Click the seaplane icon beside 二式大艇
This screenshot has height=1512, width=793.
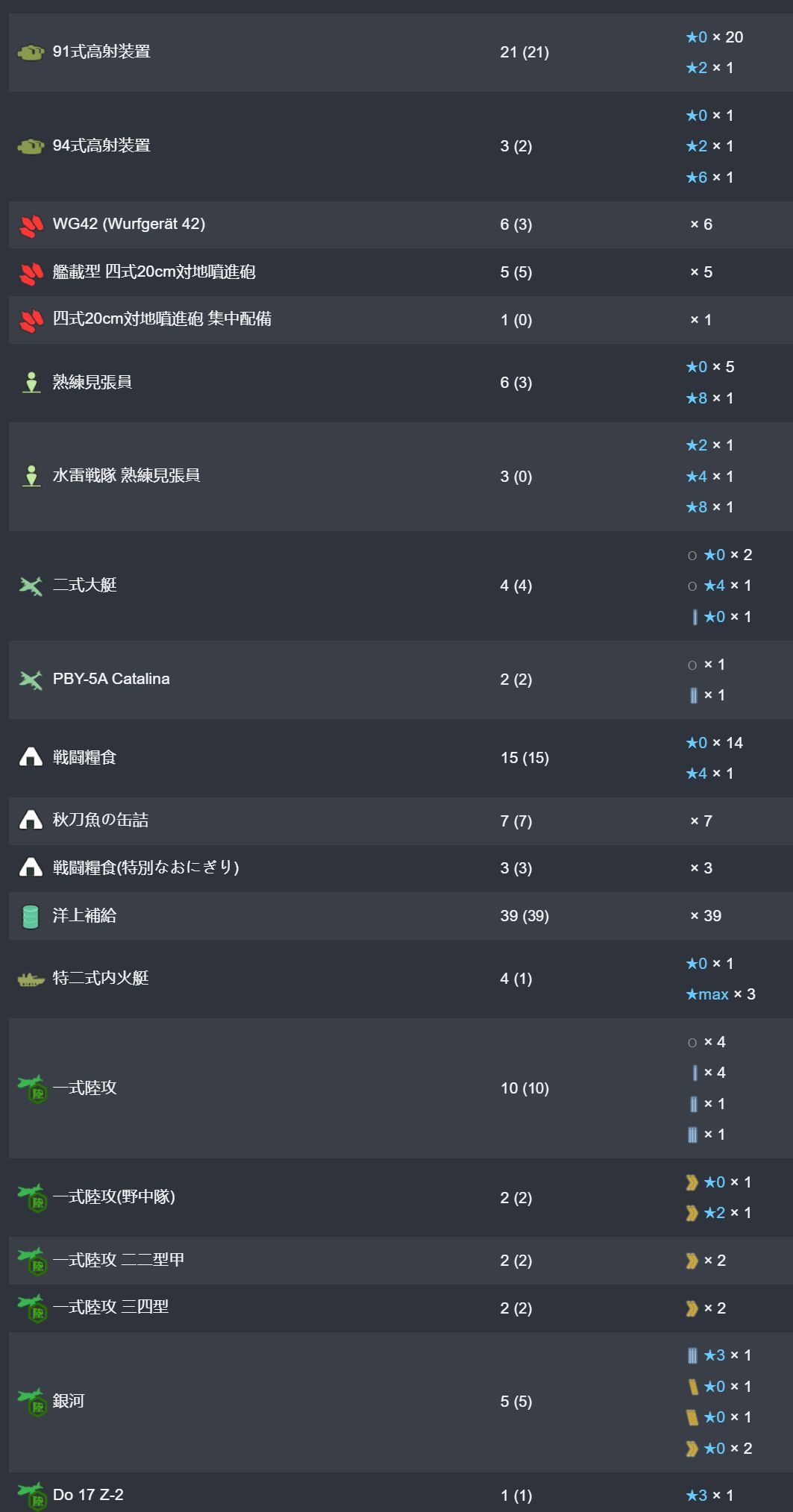[31, 586]
